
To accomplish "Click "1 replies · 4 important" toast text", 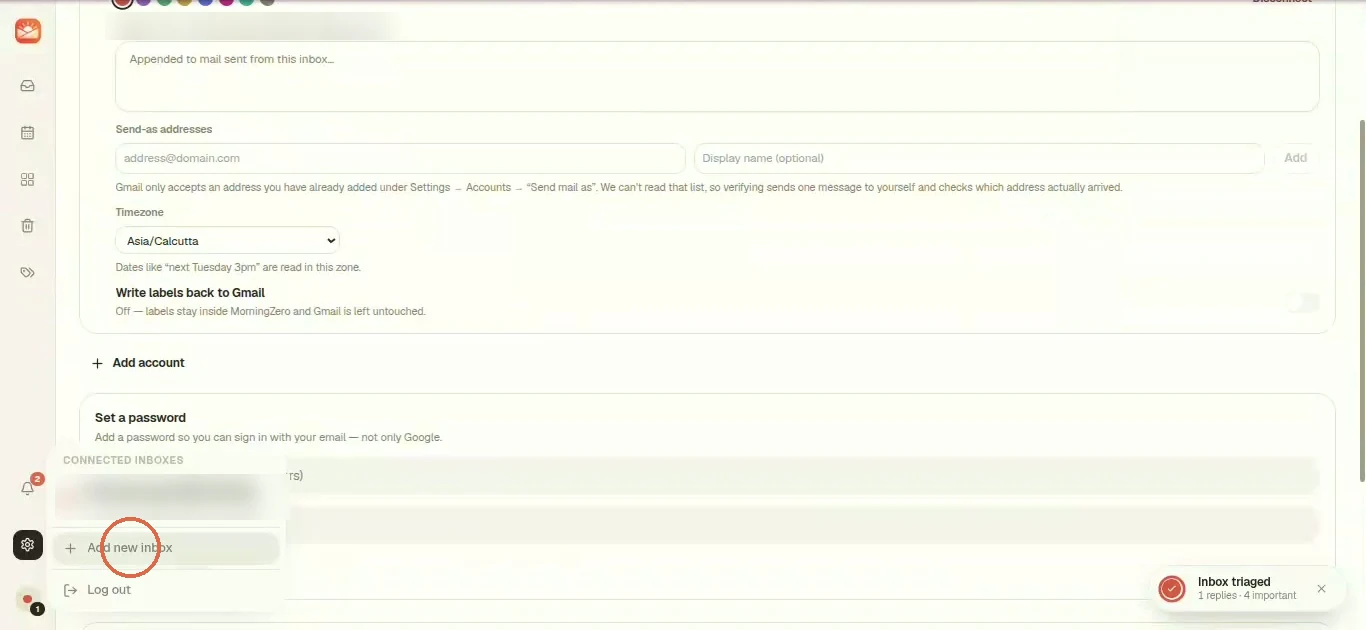I will 1247,596.
